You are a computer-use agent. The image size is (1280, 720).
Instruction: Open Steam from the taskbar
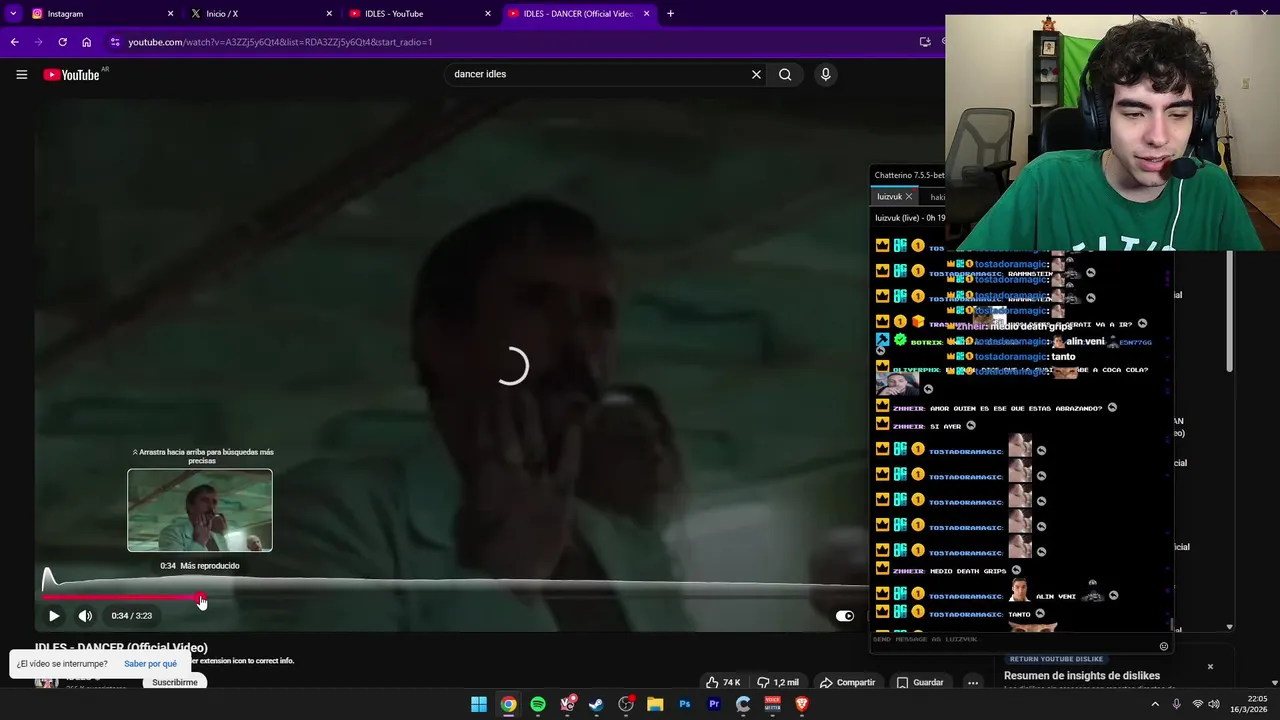coord(596,704)
